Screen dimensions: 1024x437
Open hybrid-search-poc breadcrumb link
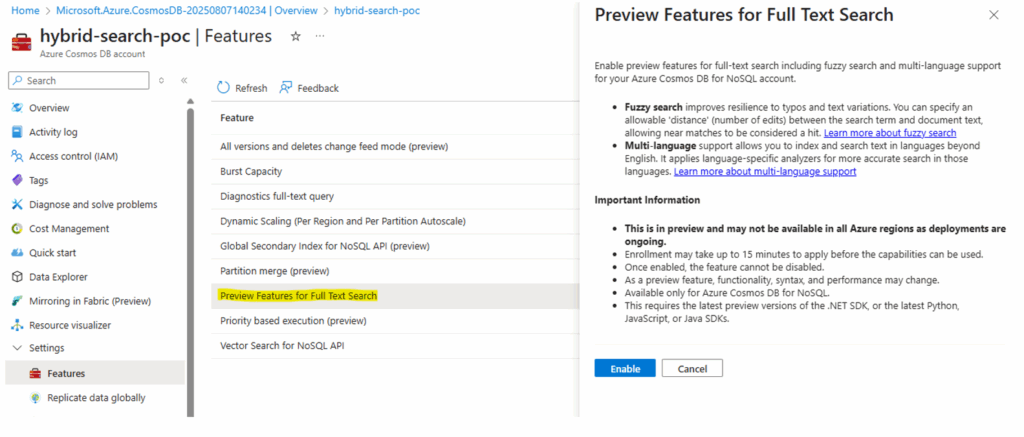(x=377, y=10)
